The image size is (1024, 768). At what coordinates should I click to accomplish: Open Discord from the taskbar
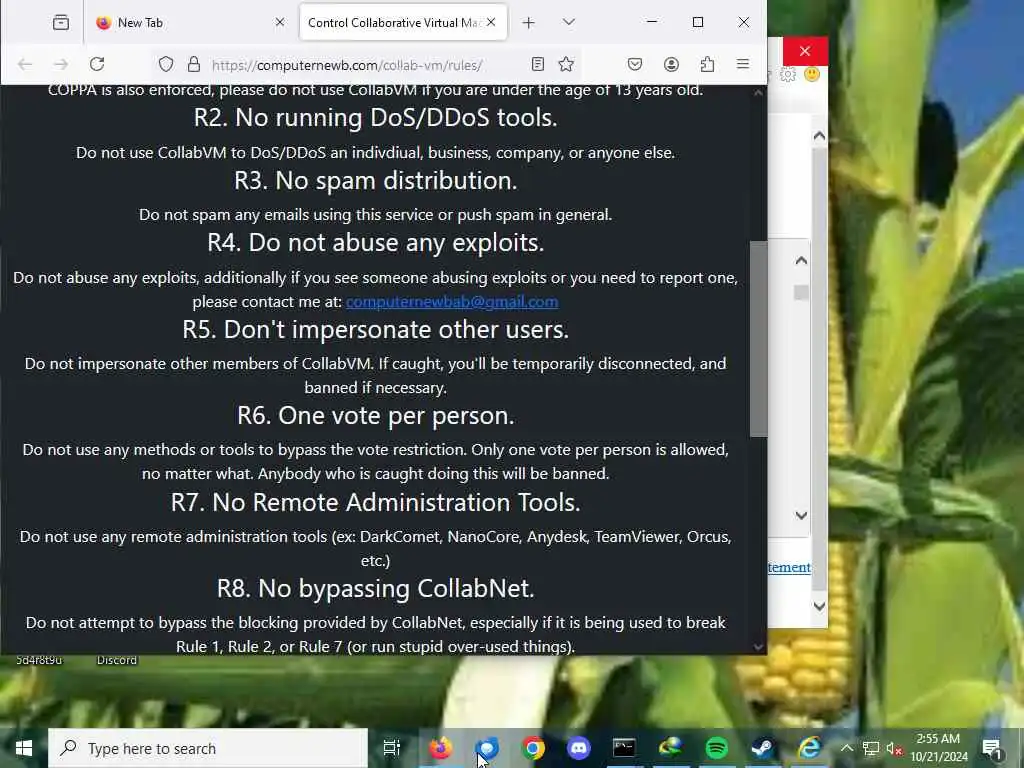pos(579,748)
